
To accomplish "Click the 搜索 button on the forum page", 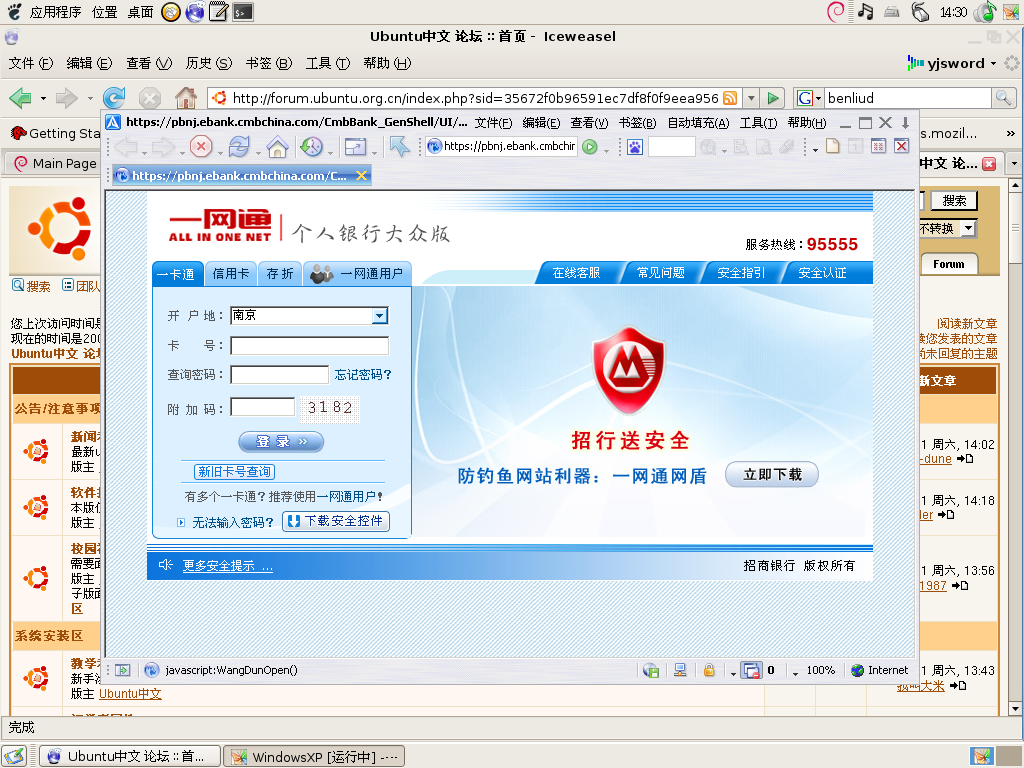I will (953, 200).
